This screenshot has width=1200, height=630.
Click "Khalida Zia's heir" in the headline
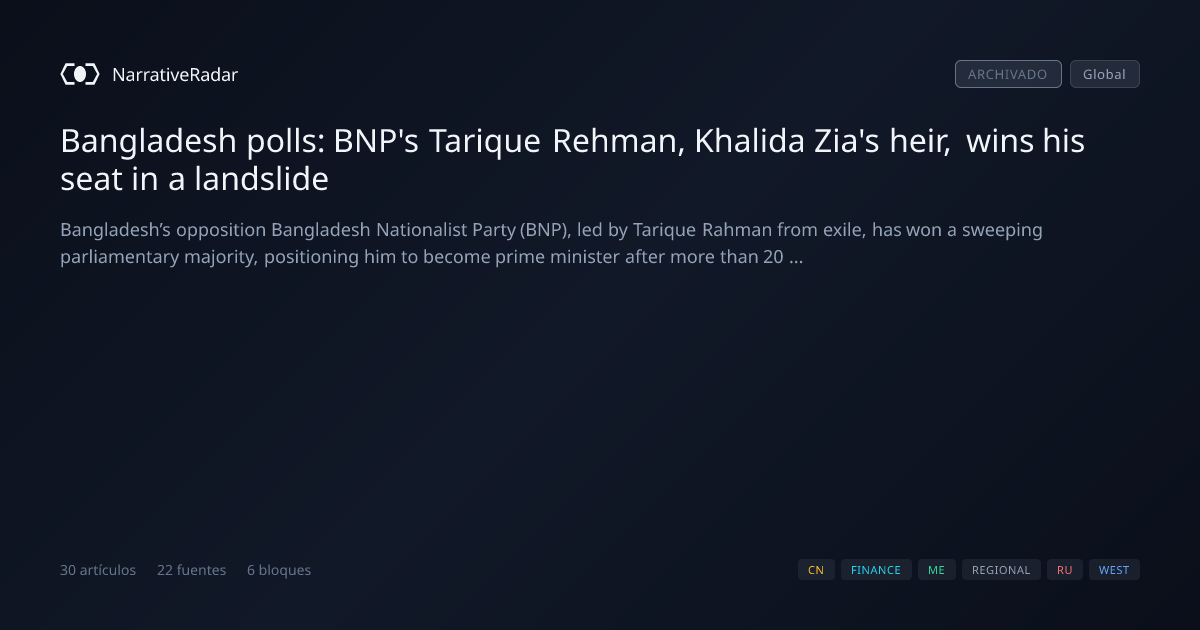823,142
